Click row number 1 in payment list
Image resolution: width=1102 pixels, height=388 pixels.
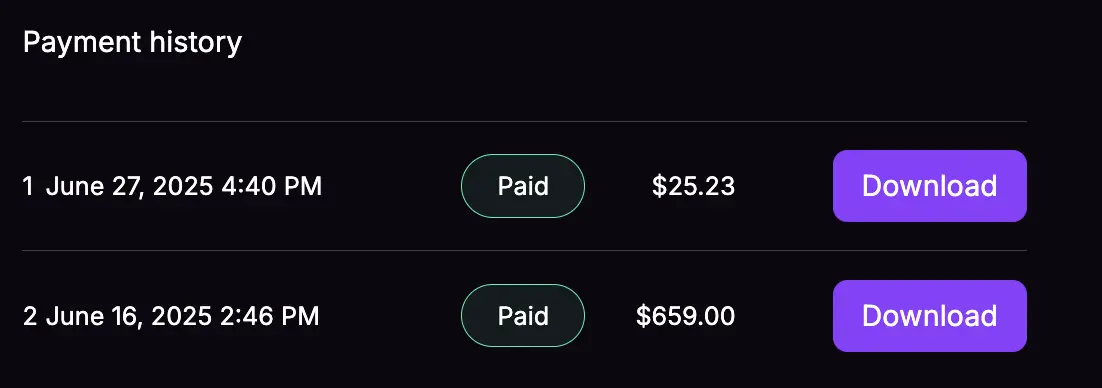[x=28, y=186]
